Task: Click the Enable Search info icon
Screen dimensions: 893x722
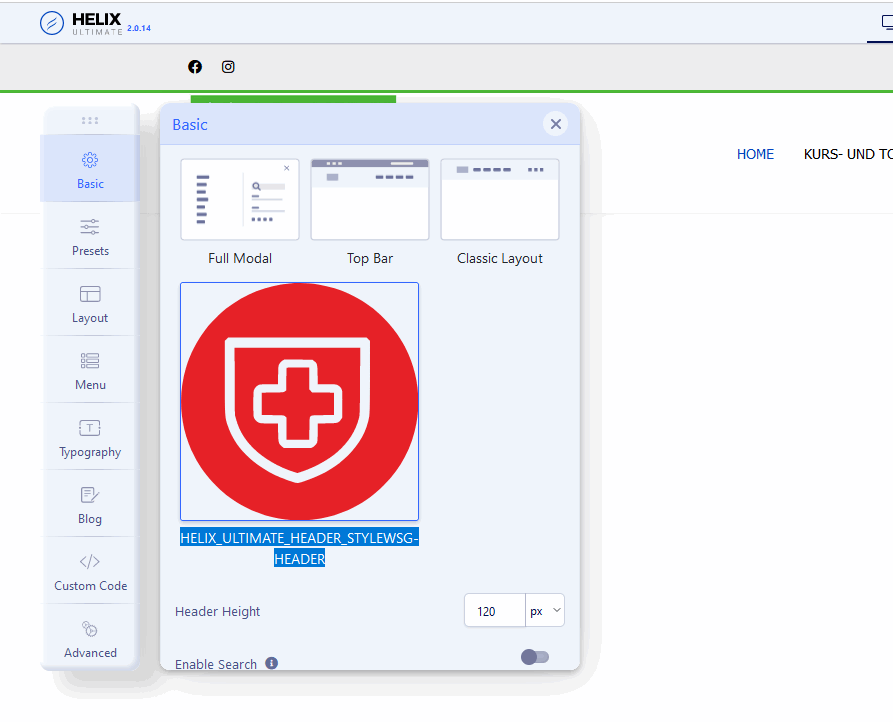Action: pos(271,663)
